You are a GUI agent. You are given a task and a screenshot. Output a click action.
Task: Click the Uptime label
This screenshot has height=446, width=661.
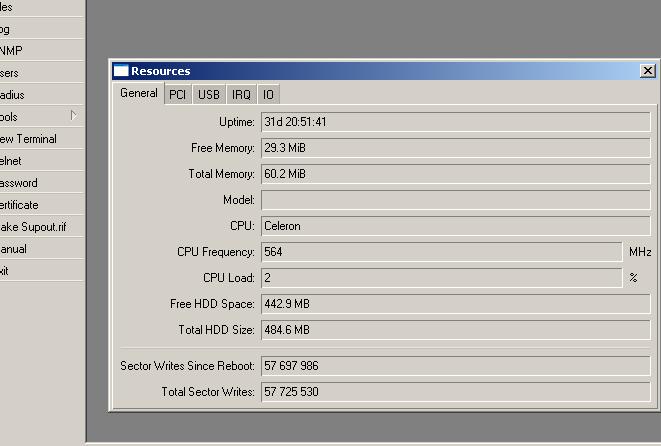coord(237,122)
